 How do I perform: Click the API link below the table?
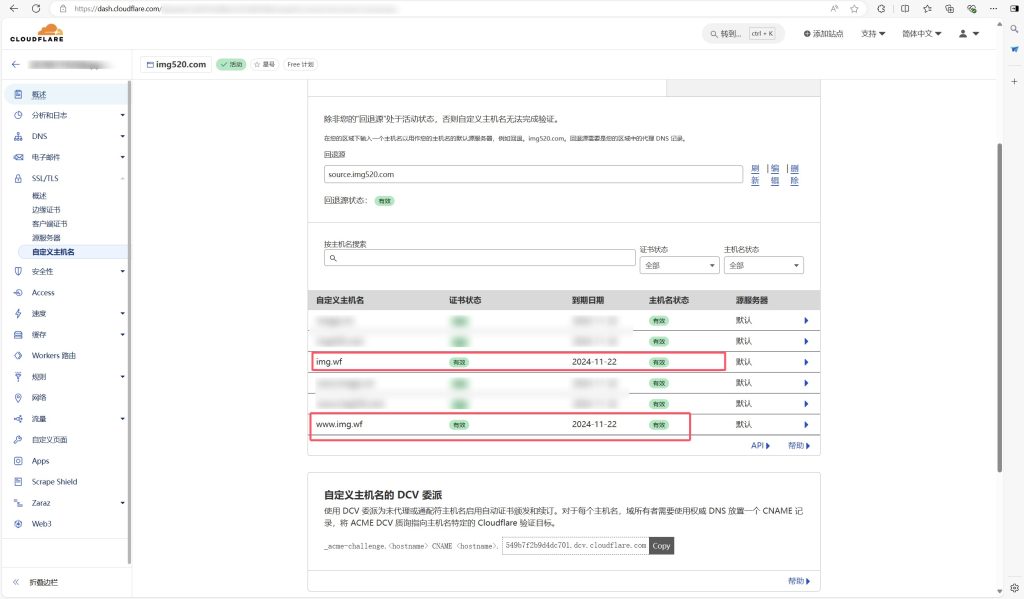(x=760, y=445)
